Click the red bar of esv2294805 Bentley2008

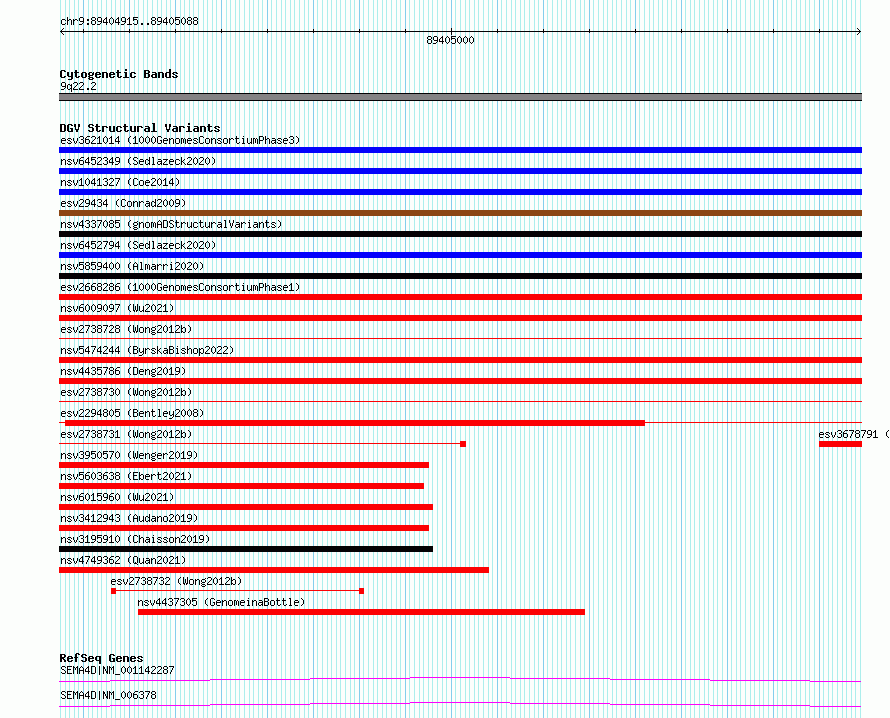pos(355,423)
